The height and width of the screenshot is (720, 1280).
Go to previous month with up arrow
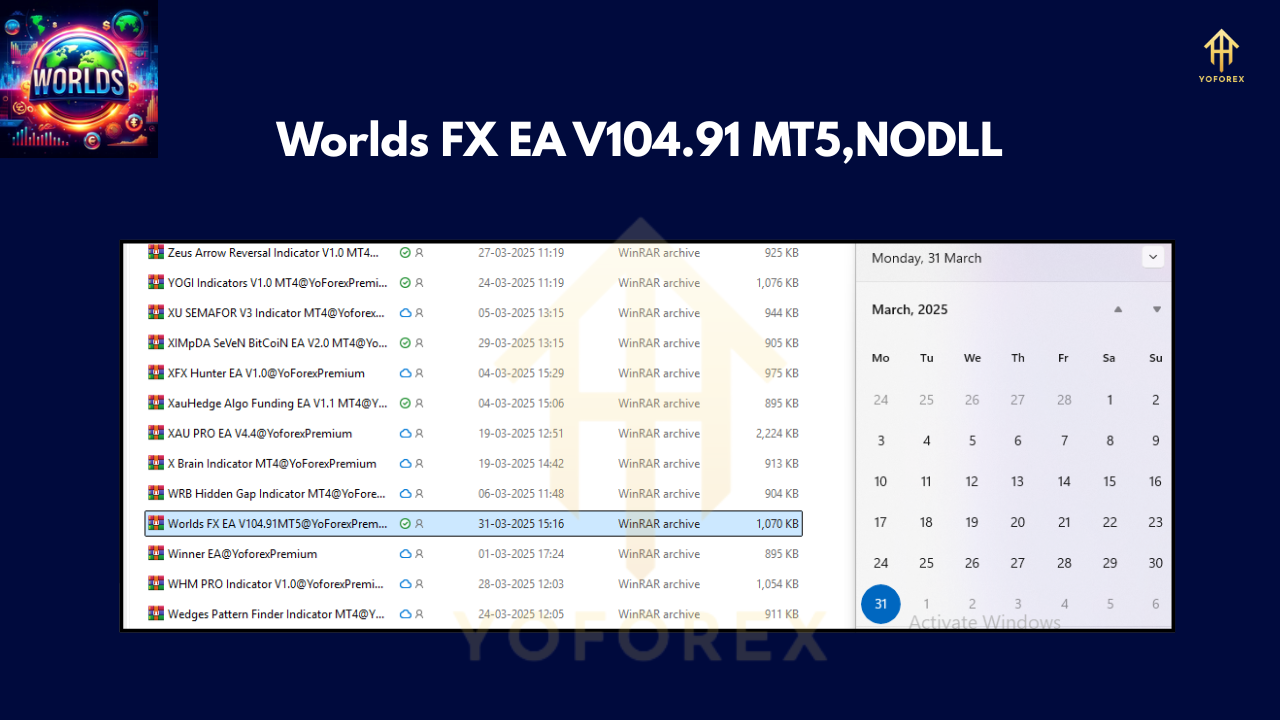click(x=1118, y=310)
